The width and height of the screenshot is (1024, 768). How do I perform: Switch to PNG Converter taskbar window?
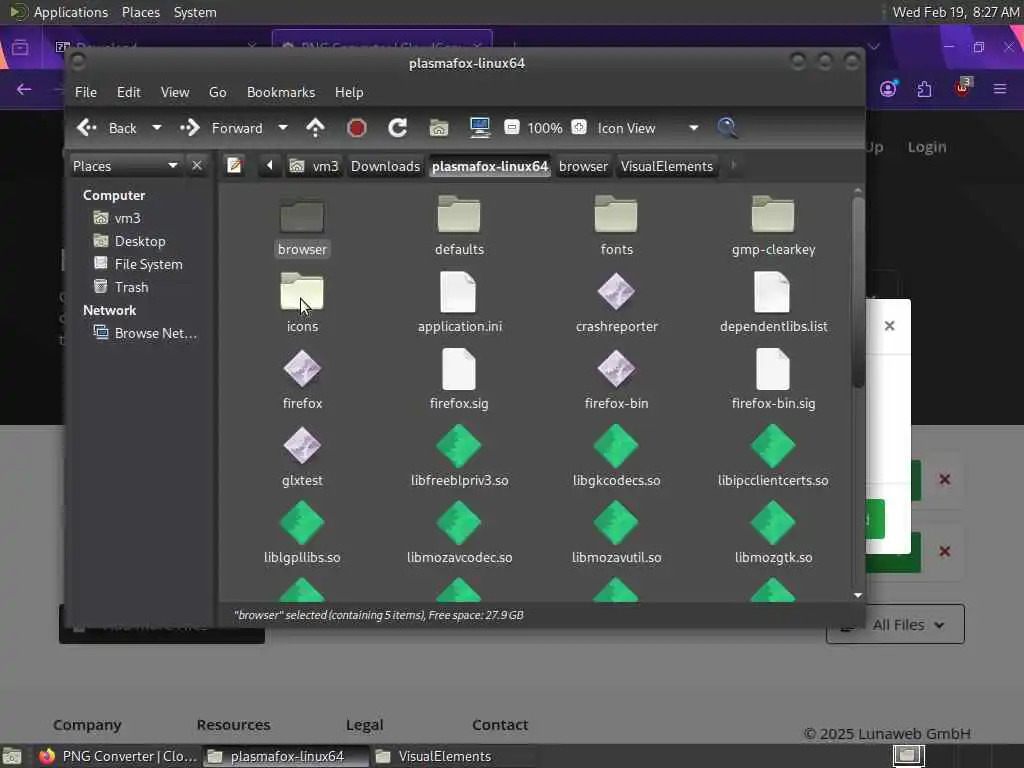(118, 756)
